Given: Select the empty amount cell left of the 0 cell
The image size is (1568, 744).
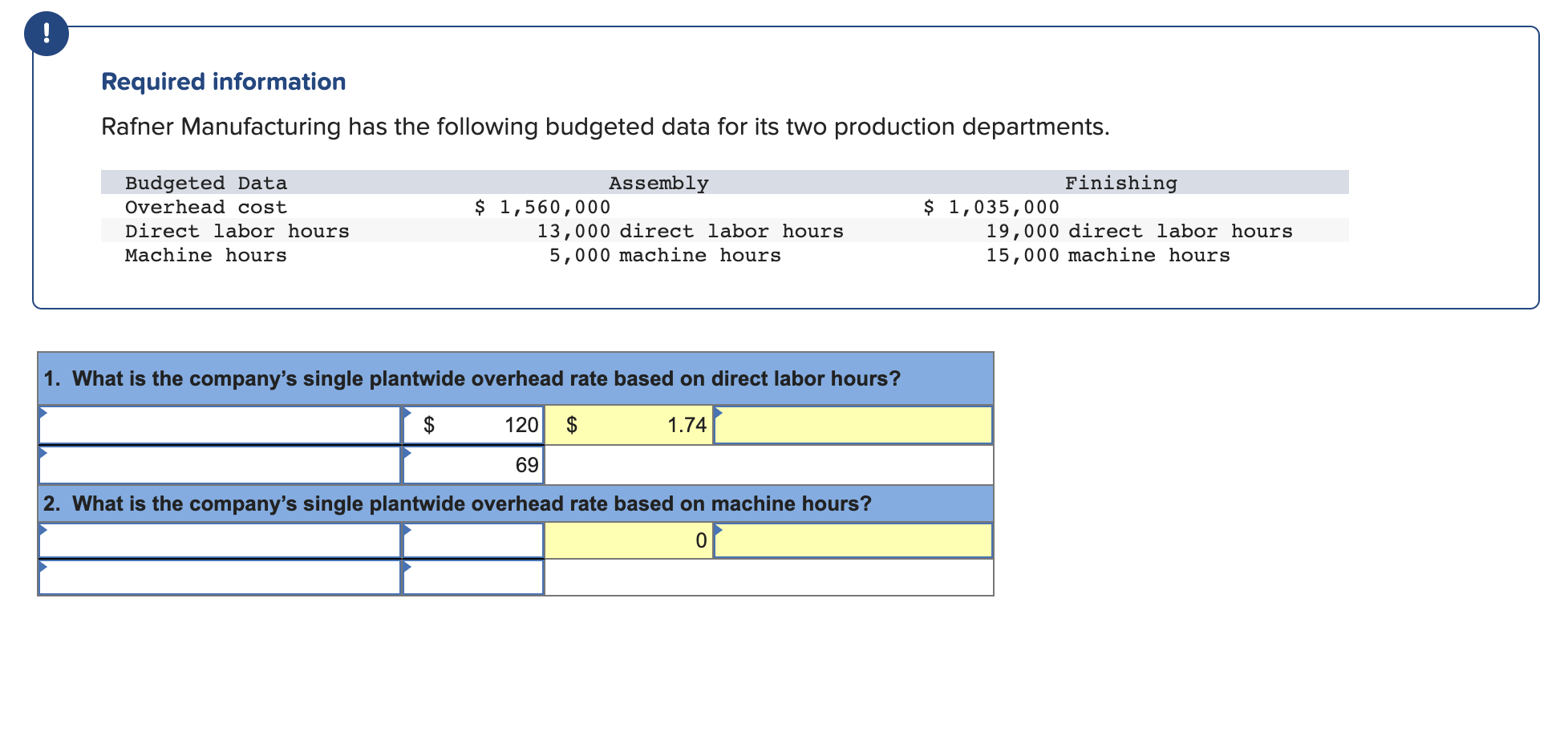Looking at the screenshot, I should (x=473, y=540).
